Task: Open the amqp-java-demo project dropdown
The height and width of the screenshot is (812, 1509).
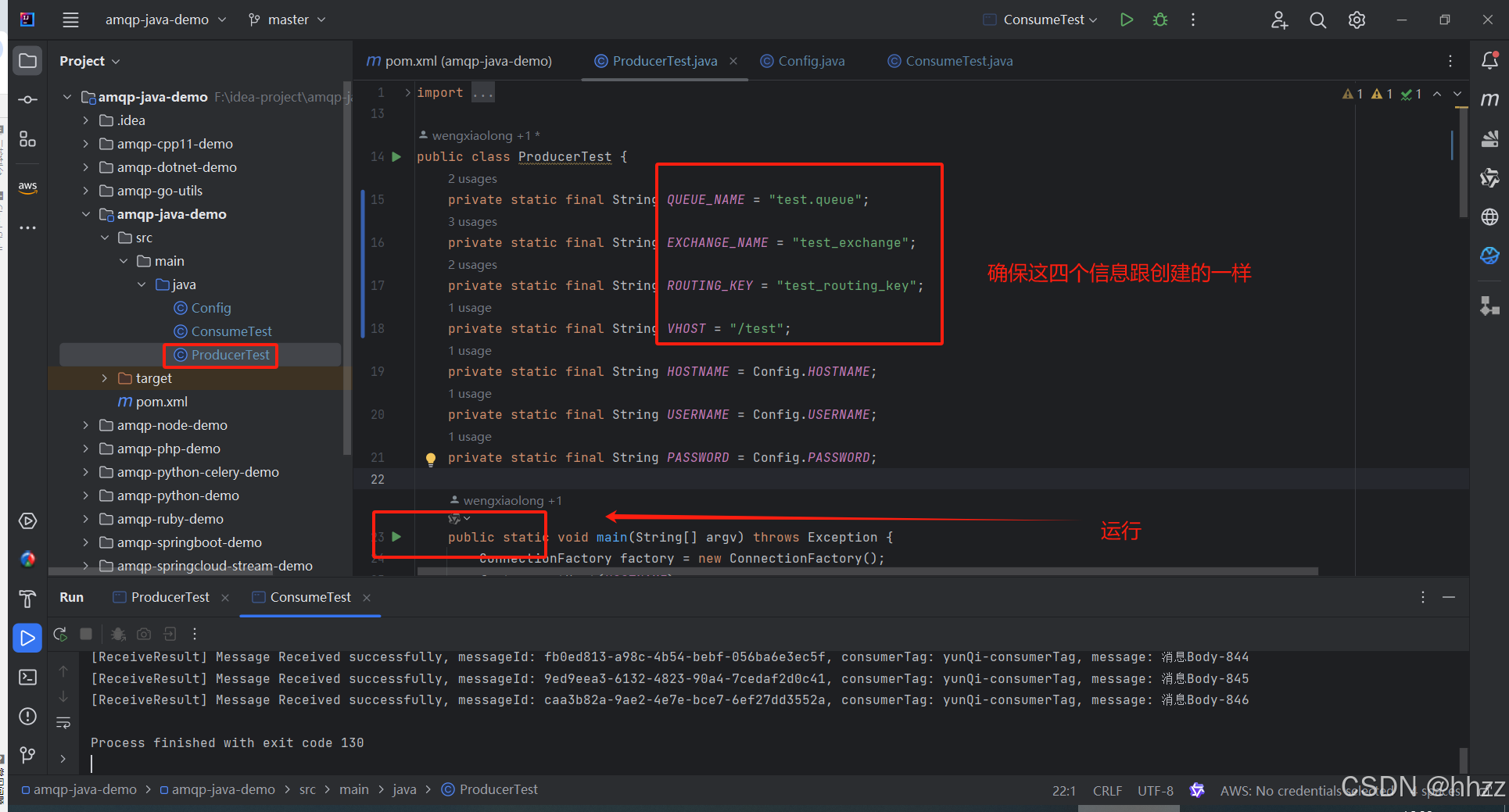Action: point(166,20)
